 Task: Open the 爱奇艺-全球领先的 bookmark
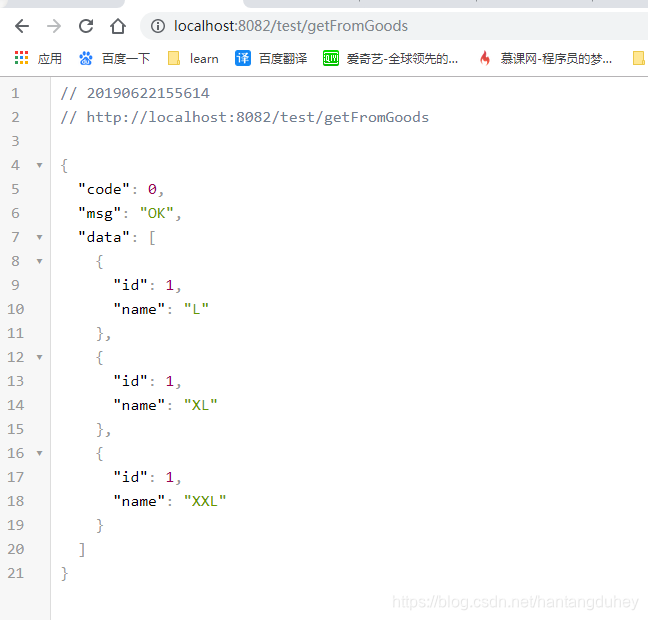tap(402, 59)
